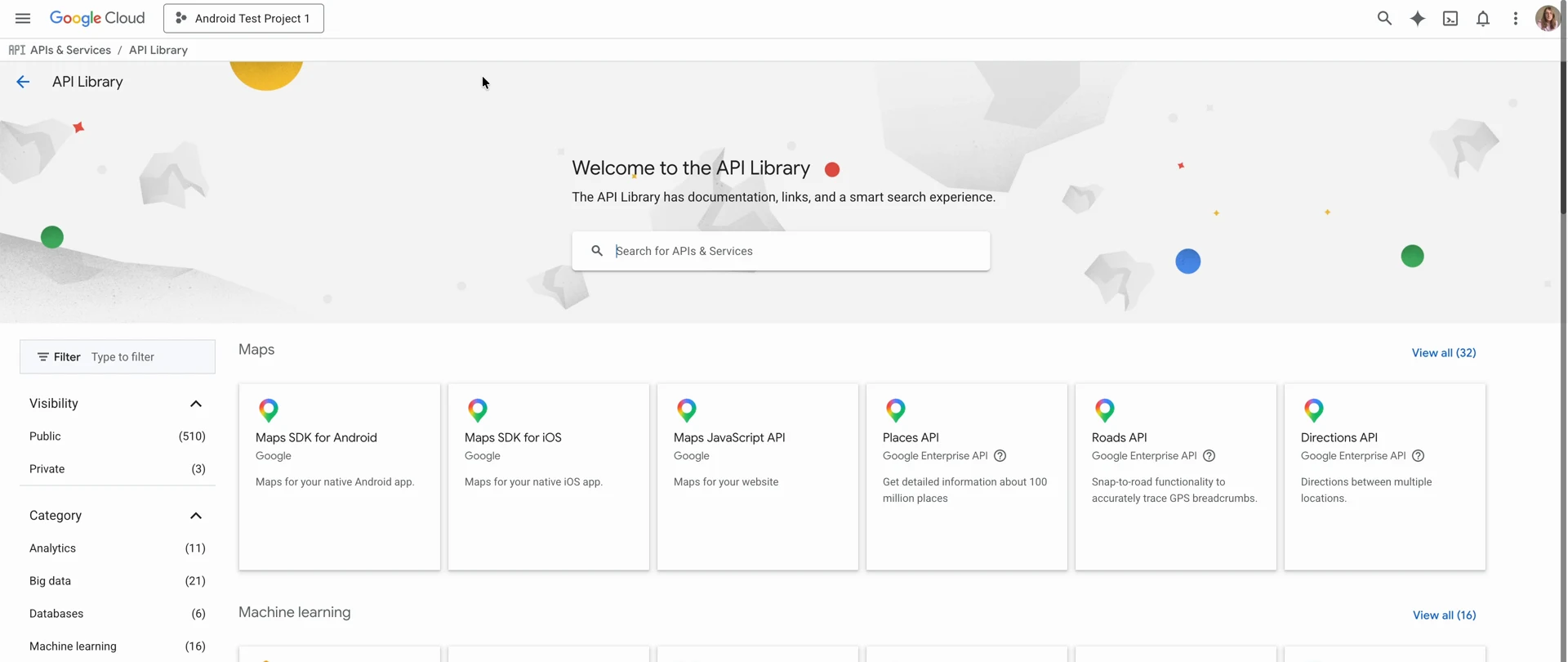Open the notifications bell
The image size is (1568, 662).
click(1483, 18)
